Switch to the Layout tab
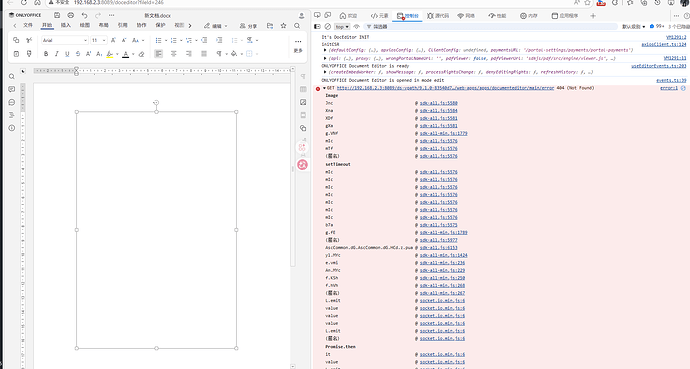This screenshot has height=369, width=690. pyautogui.click(x=103, y=26)
